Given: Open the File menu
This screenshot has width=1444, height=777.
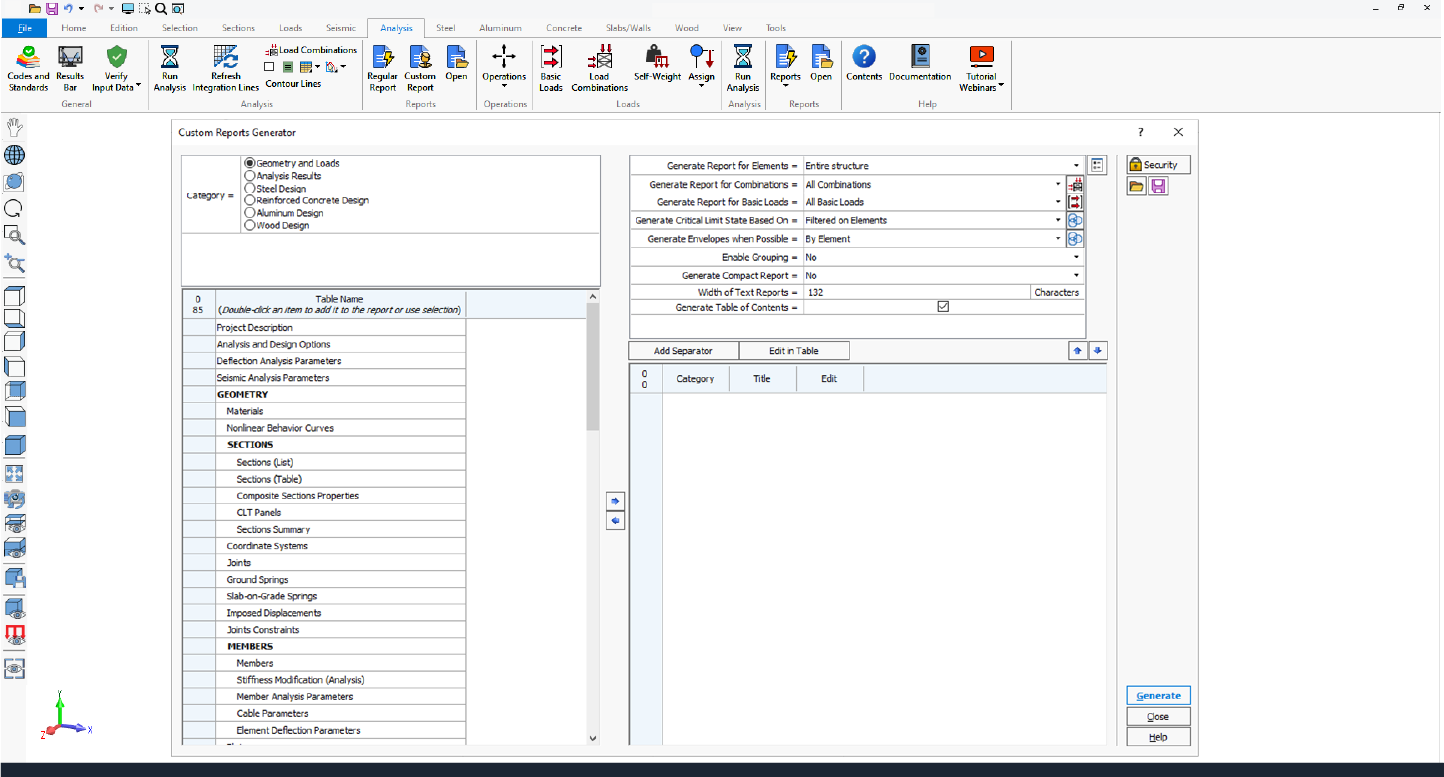Looking at the screenshot, I should (x=22, y=27).
